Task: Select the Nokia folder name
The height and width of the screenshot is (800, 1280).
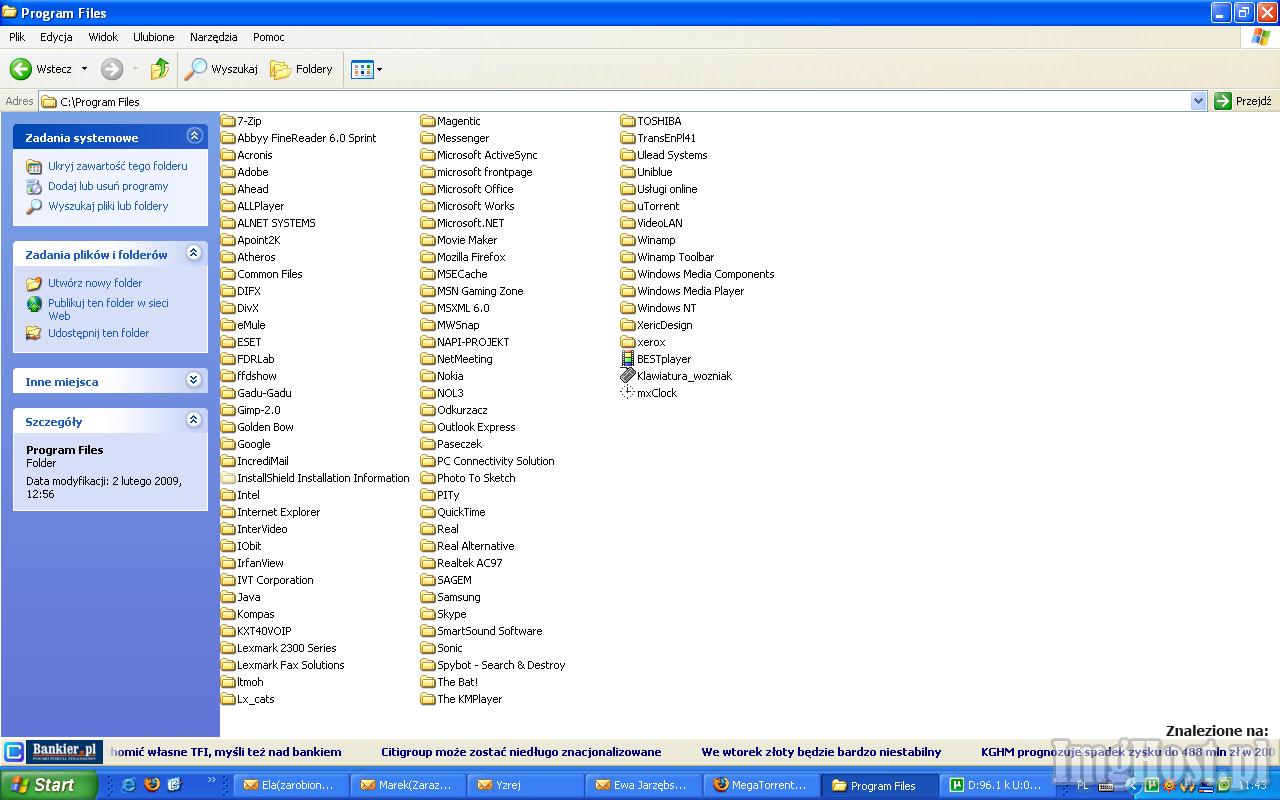Action: [450, 376]
